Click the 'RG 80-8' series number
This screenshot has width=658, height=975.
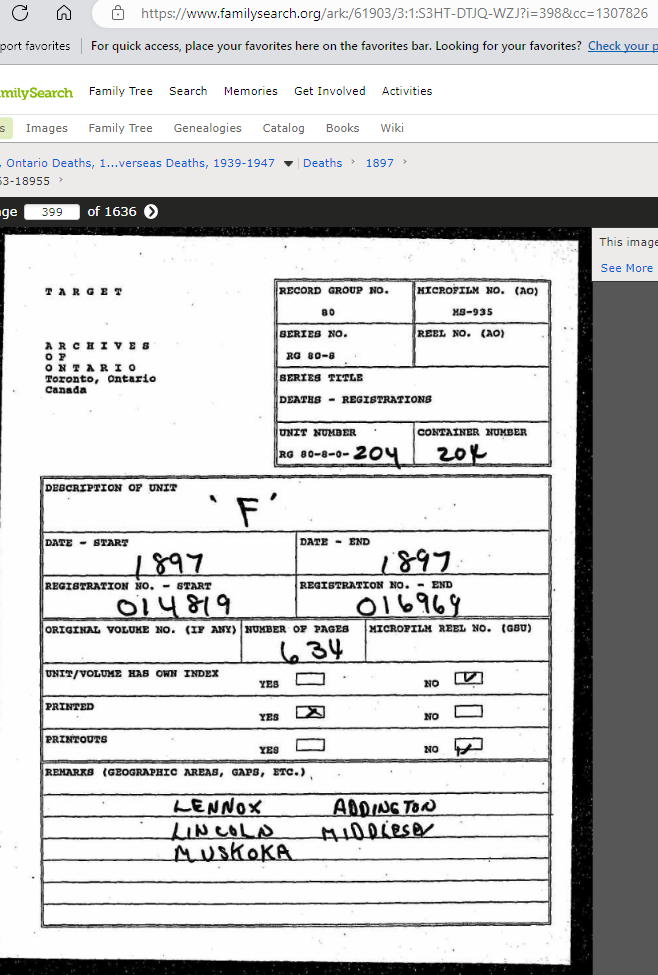click(x=310, y=356)
